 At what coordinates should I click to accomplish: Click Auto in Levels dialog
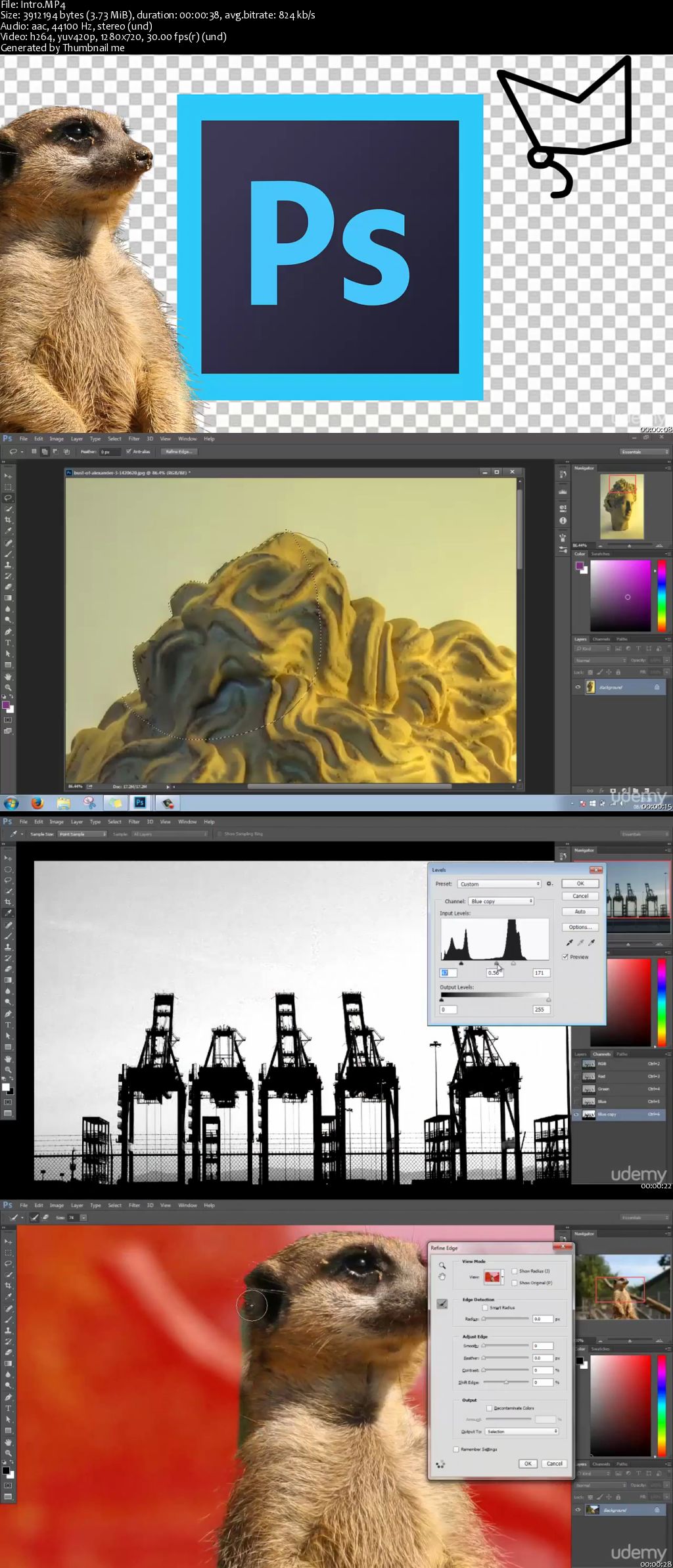tap(580, 912)
